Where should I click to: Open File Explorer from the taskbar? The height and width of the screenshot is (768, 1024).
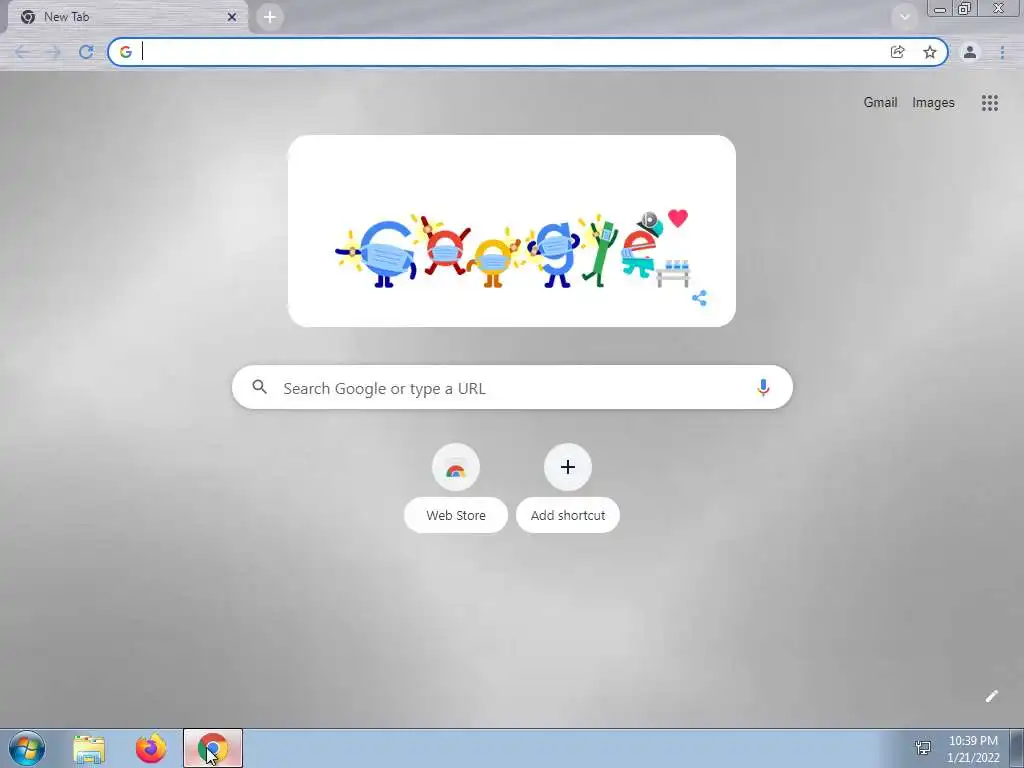click(x=89, y=749)
